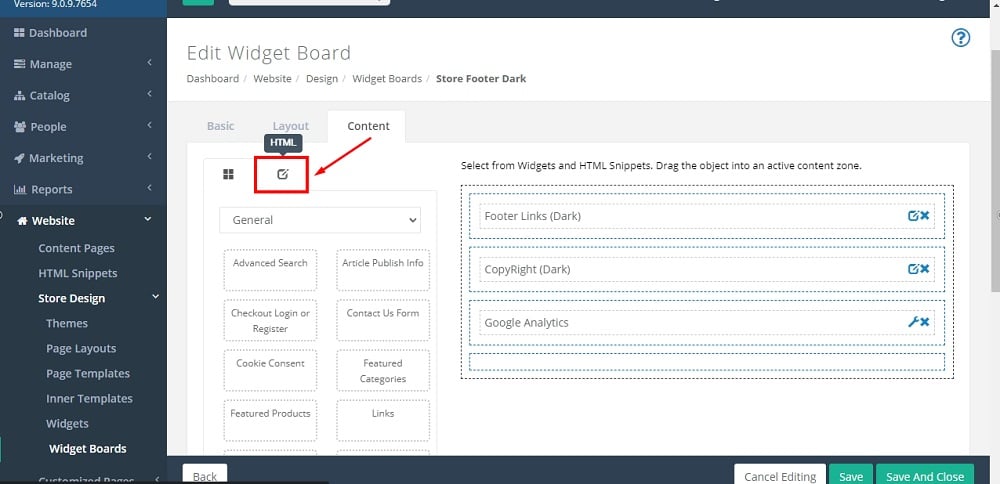Open the General widget category dropdown
Image resolution: width=1000 pixels, height=484 pixels.
[320, 220]
